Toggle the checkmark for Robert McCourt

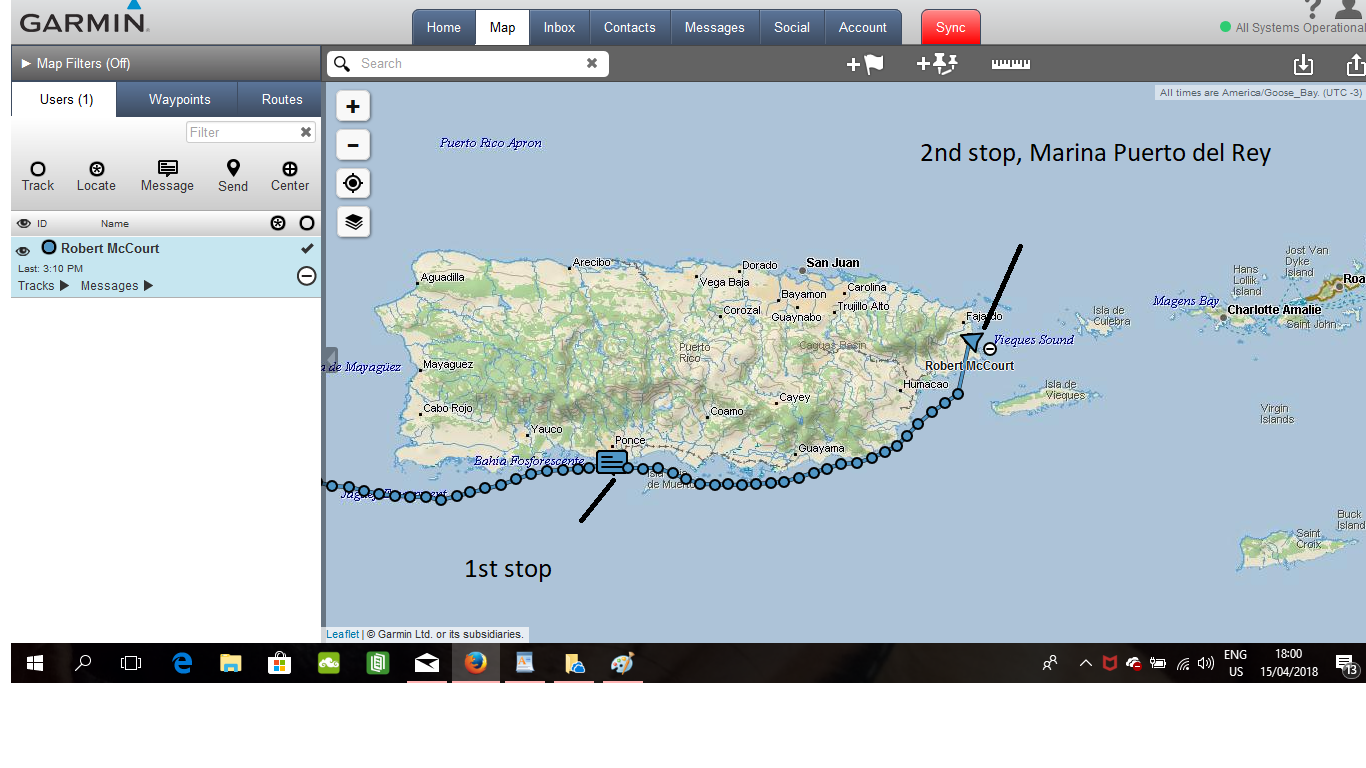click(307, 248)
